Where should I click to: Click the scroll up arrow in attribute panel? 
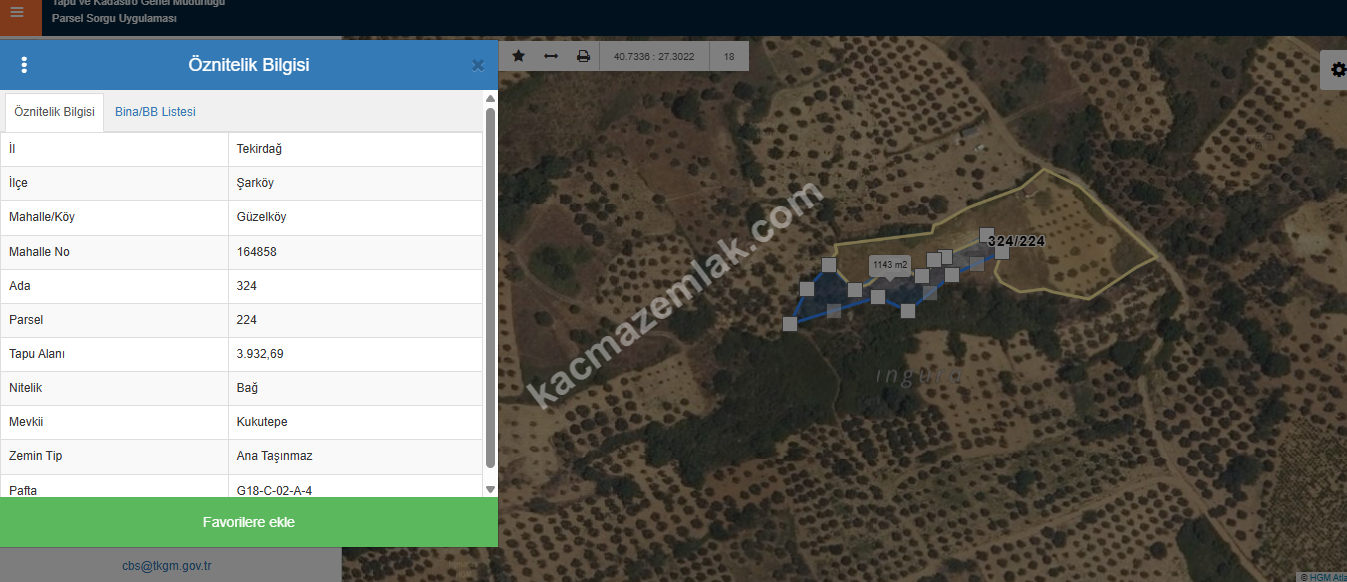490,99
